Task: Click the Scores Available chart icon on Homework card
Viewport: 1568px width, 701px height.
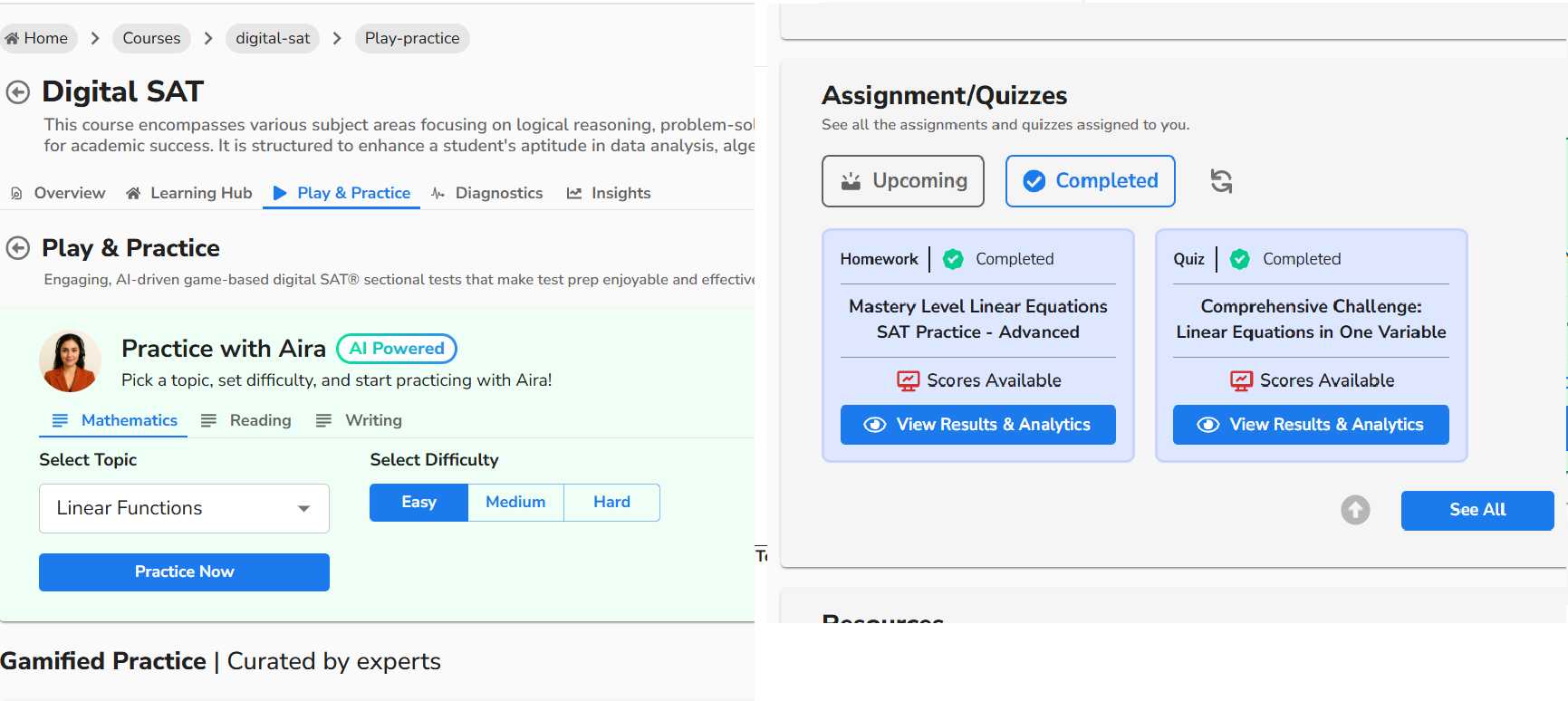Action: pos(910,380)
